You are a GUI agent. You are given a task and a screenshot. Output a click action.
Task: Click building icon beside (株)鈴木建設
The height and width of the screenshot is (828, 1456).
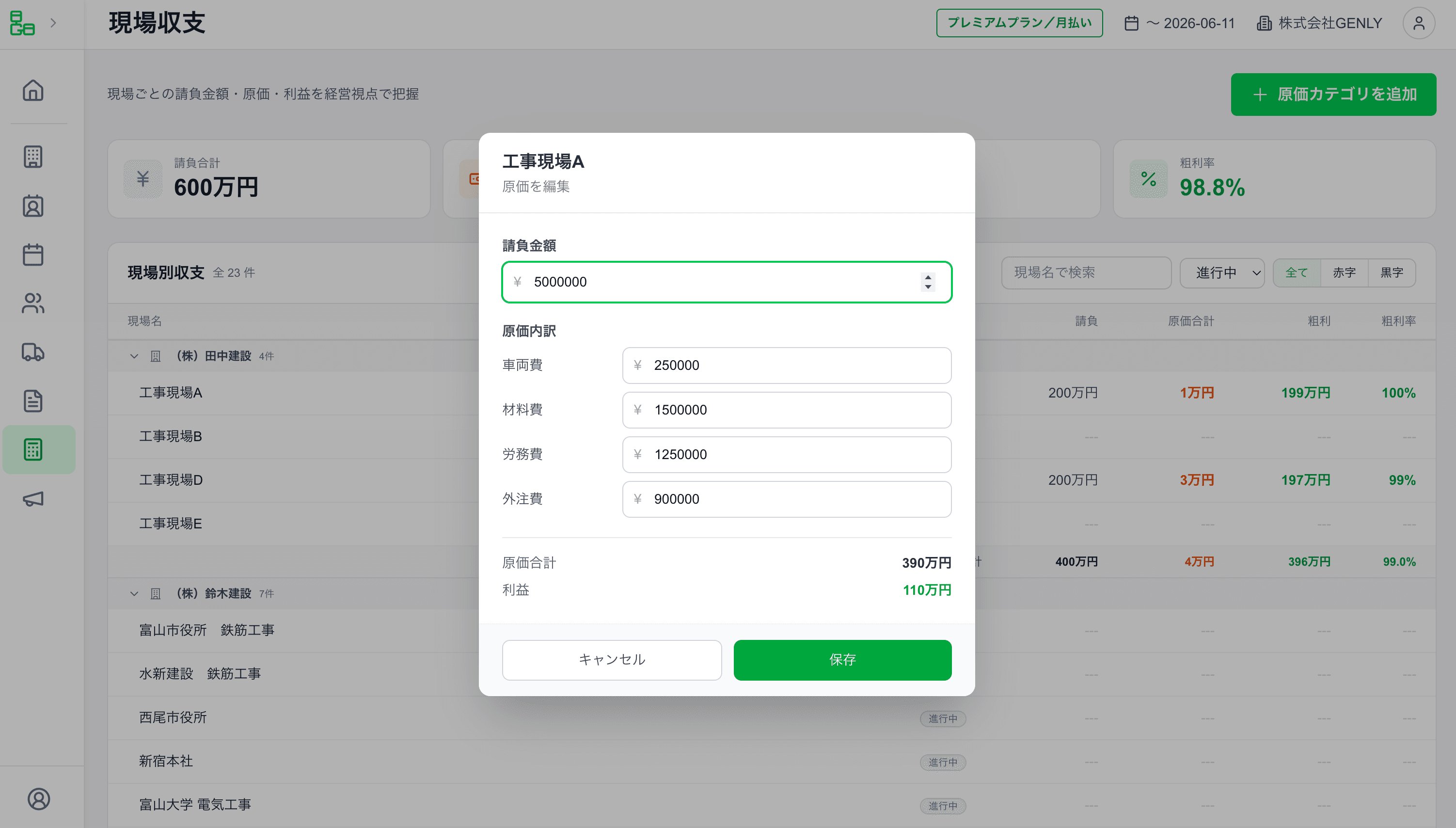(x=155, y=594)
